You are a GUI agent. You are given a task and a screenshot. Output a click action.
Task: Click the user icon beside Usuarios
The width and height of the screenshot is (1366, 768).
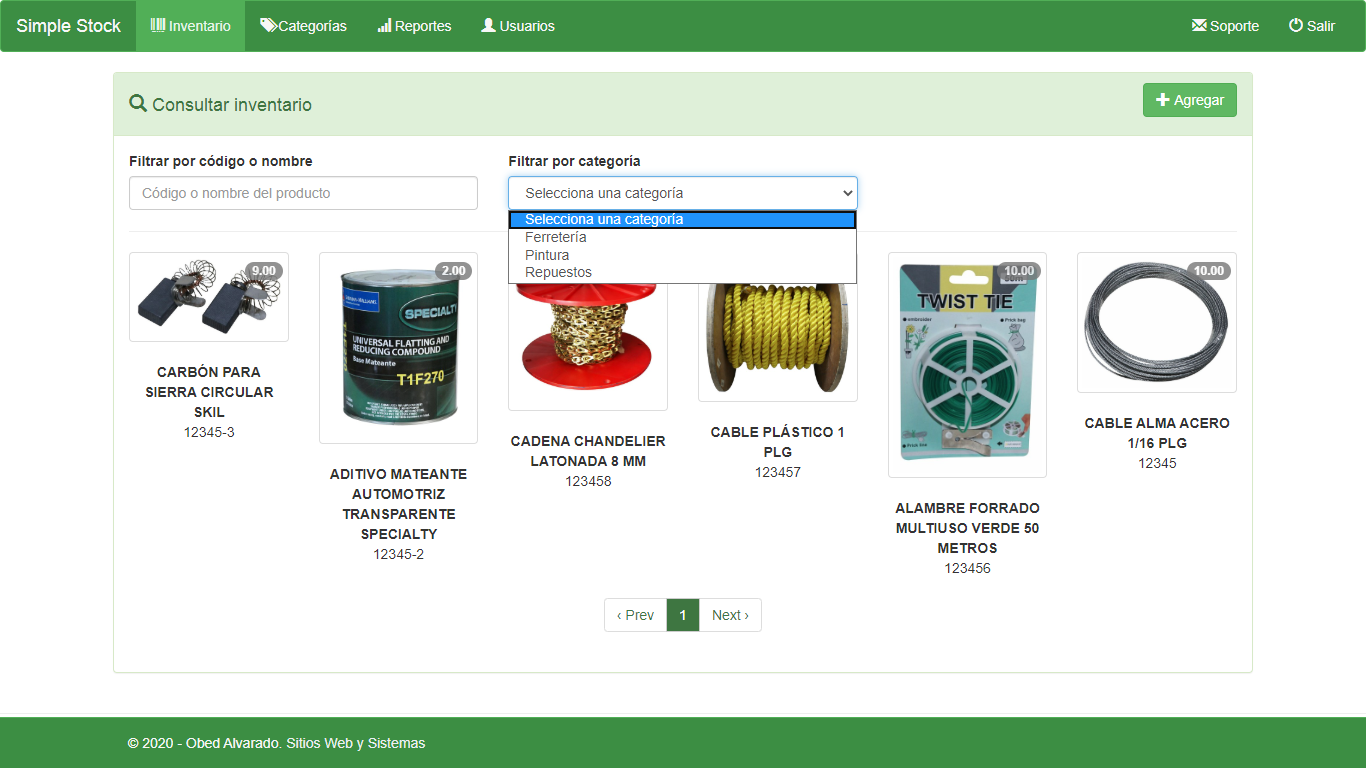488,25
